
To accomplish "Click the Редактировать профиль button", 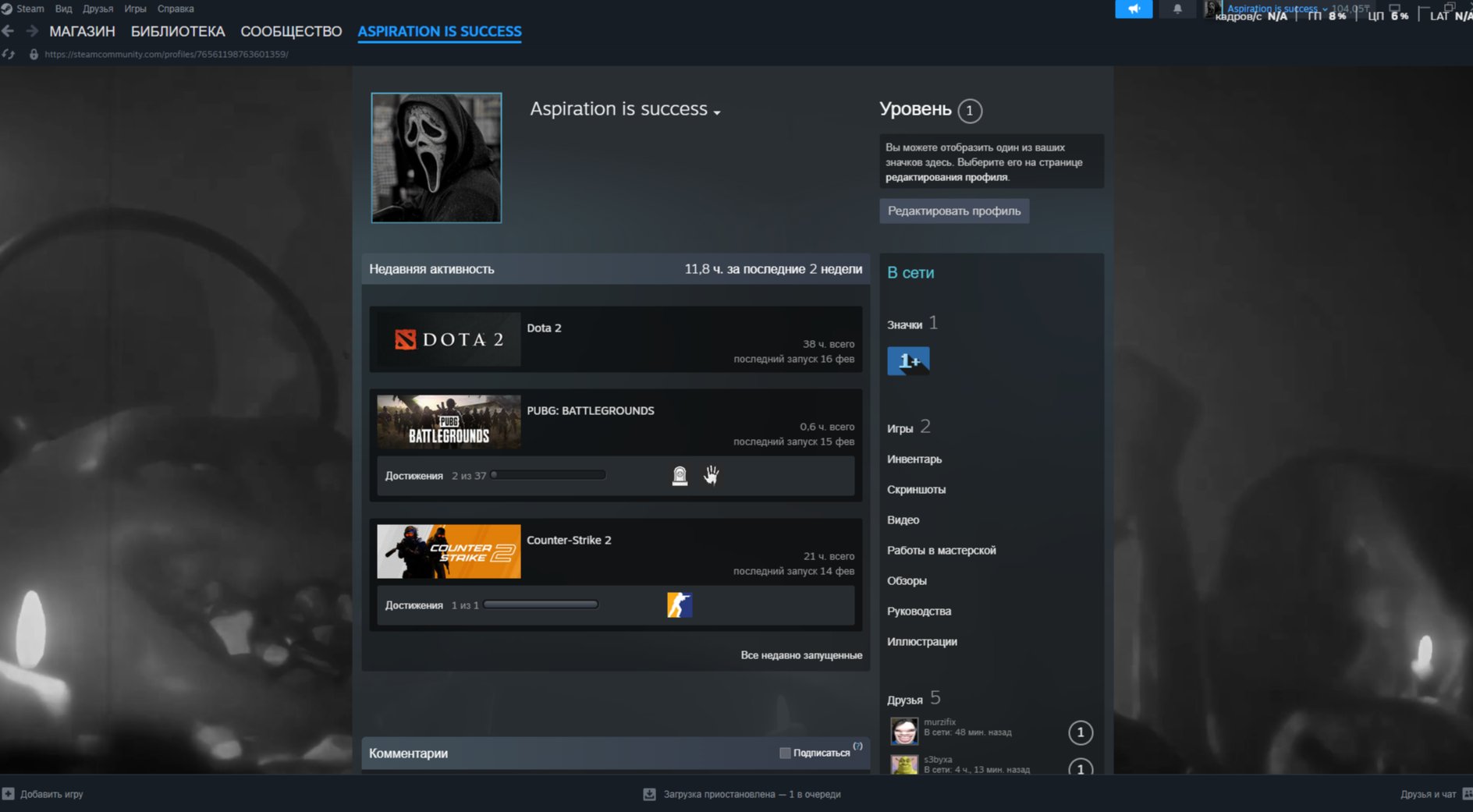I will (954, 211).
